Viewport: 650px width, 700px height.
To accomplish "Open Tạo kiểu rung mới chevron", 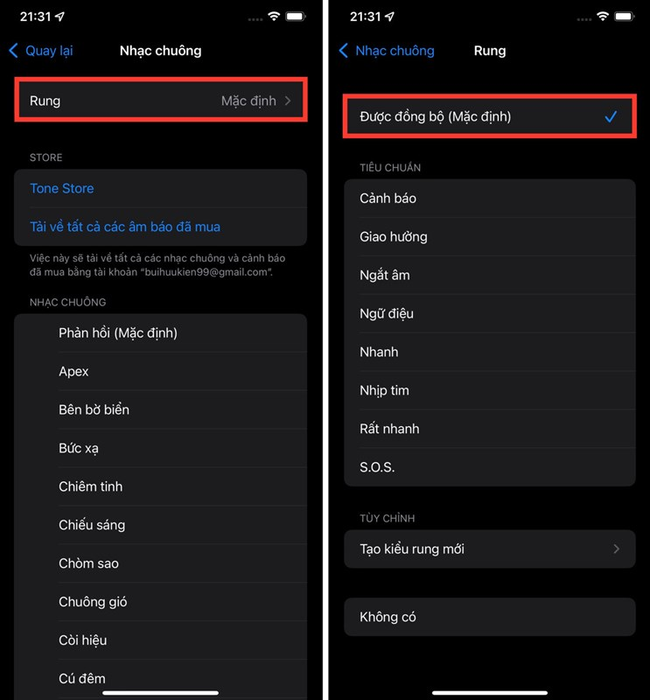I will coord(617,549).
